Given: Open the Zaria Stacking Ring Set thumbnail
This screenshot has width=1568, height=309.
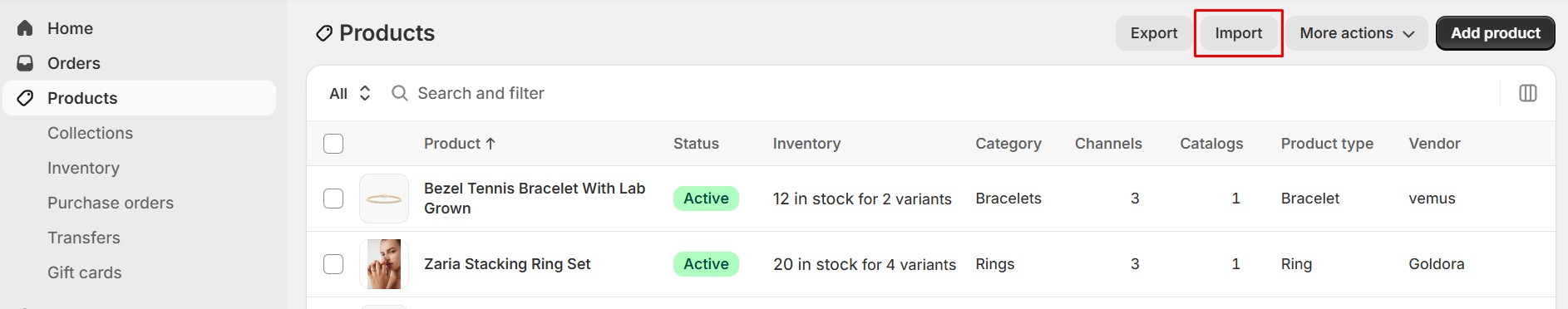Looking at the screenshot, I should (x=384, y=264).
